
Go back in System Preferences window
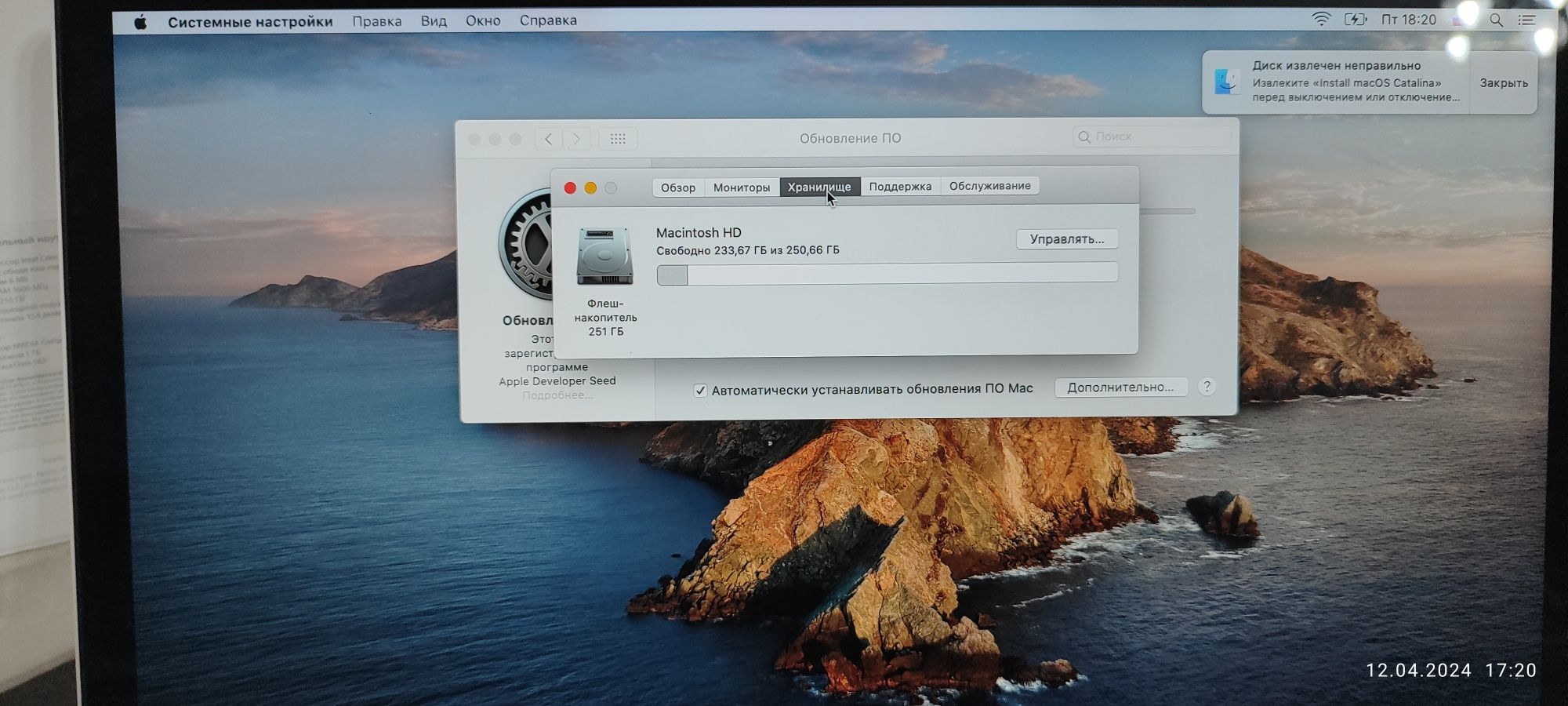[x=549, y=139]
